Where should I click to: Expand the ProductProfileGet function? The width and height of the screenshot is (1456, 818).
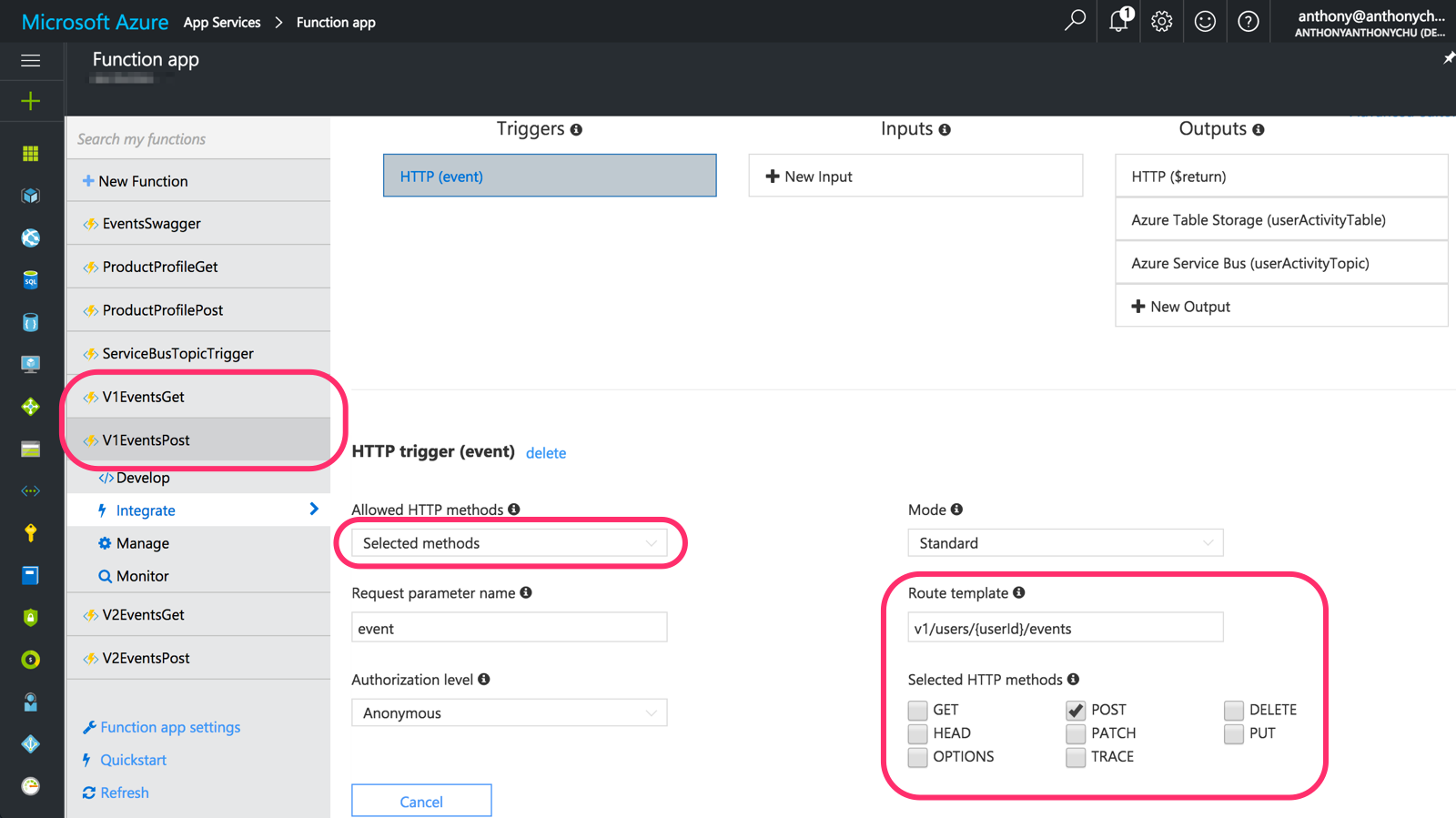click(x=198, y=267)
